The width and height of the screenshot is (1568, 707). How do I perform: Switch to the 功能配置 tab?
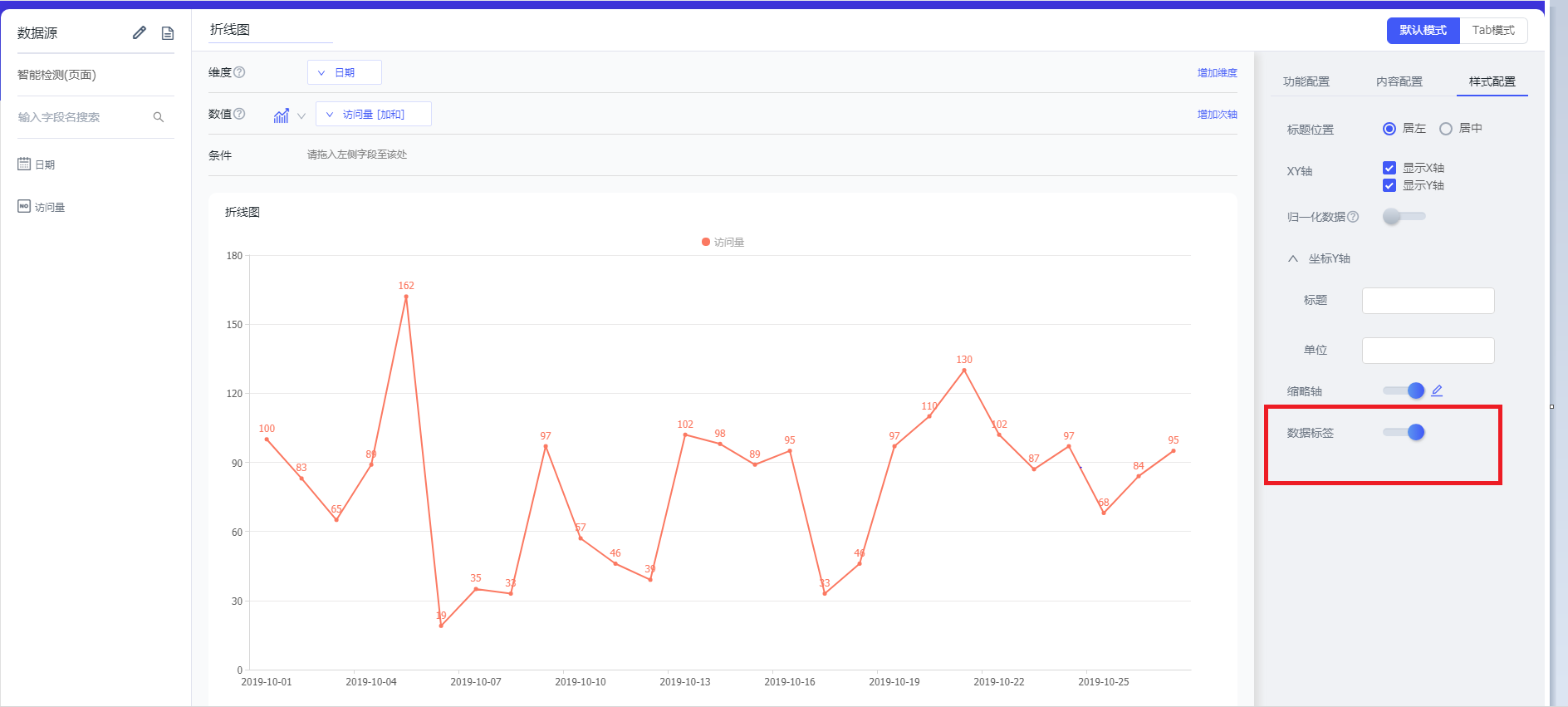pos(1306,81)
